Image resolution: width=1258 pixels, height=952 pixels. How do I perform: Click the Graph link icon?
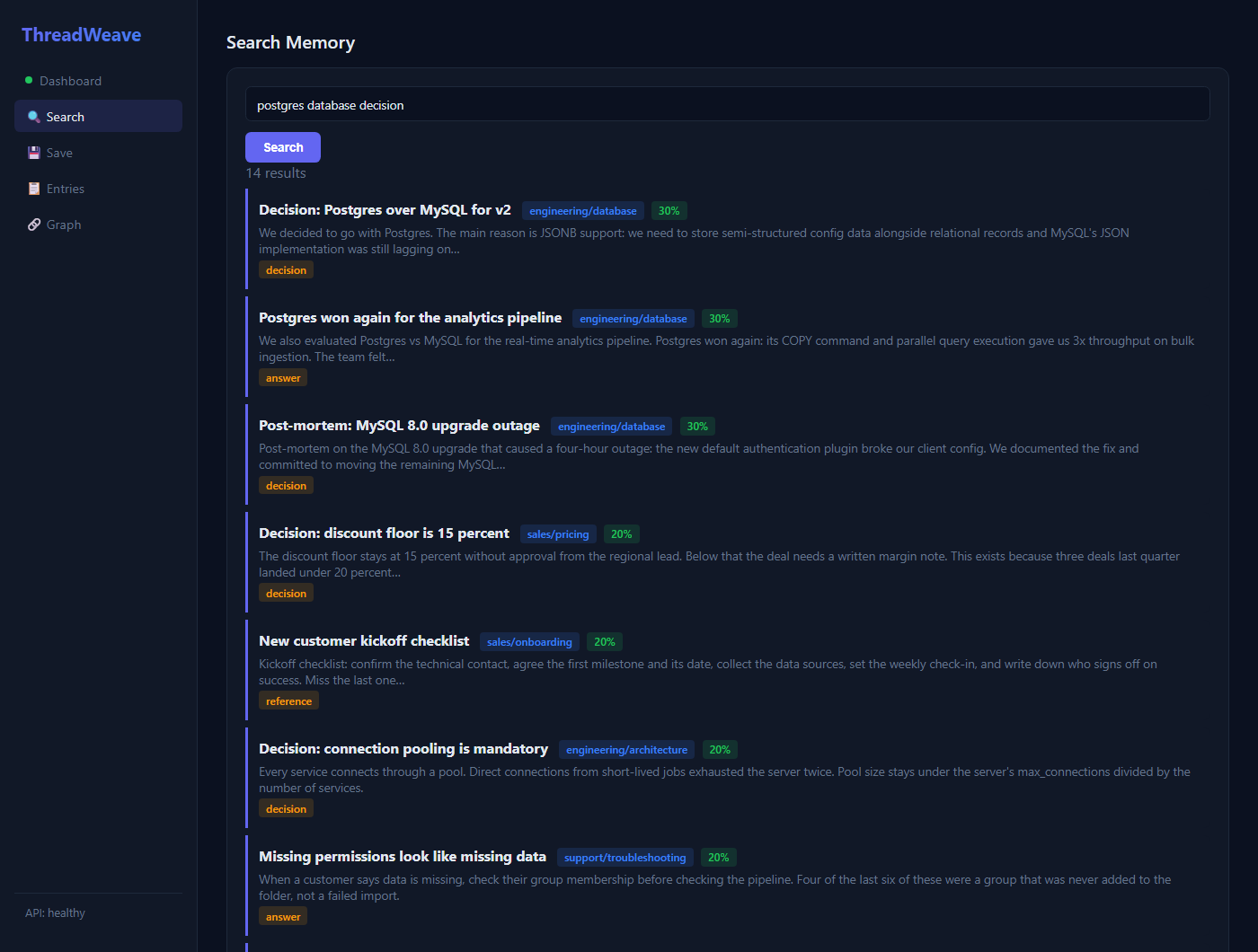(x=34, y=225)
